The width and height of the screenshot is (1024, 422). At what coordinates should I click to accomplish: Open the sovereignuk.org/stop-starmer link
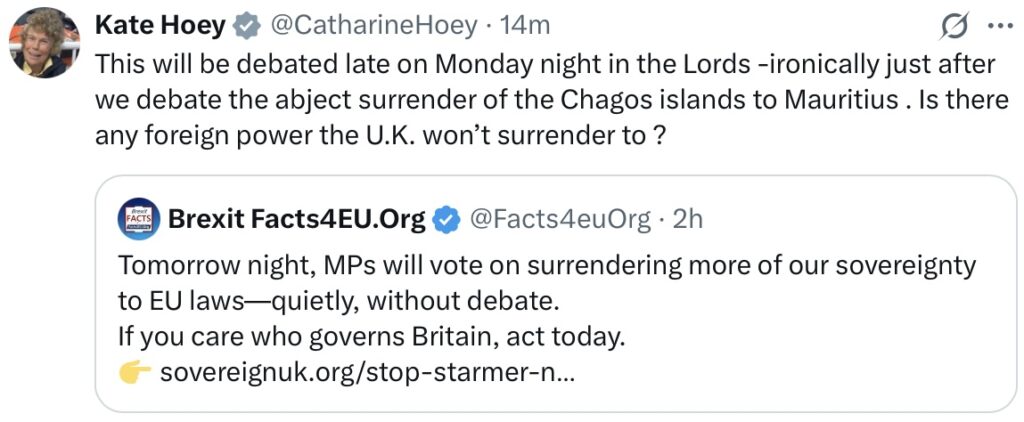[367, 373]
